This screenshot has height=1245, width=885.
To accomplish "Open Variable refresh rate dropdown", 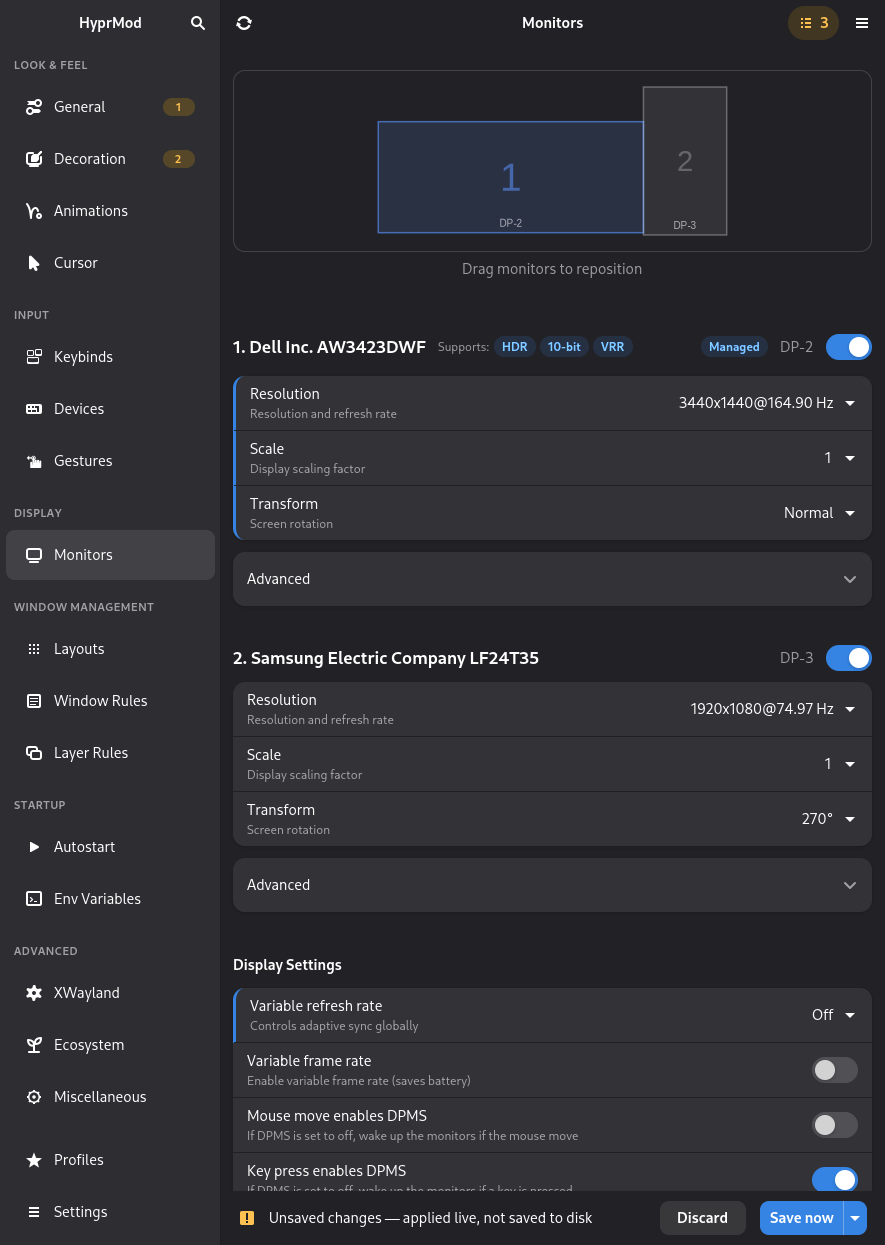I will point(833,1015).
